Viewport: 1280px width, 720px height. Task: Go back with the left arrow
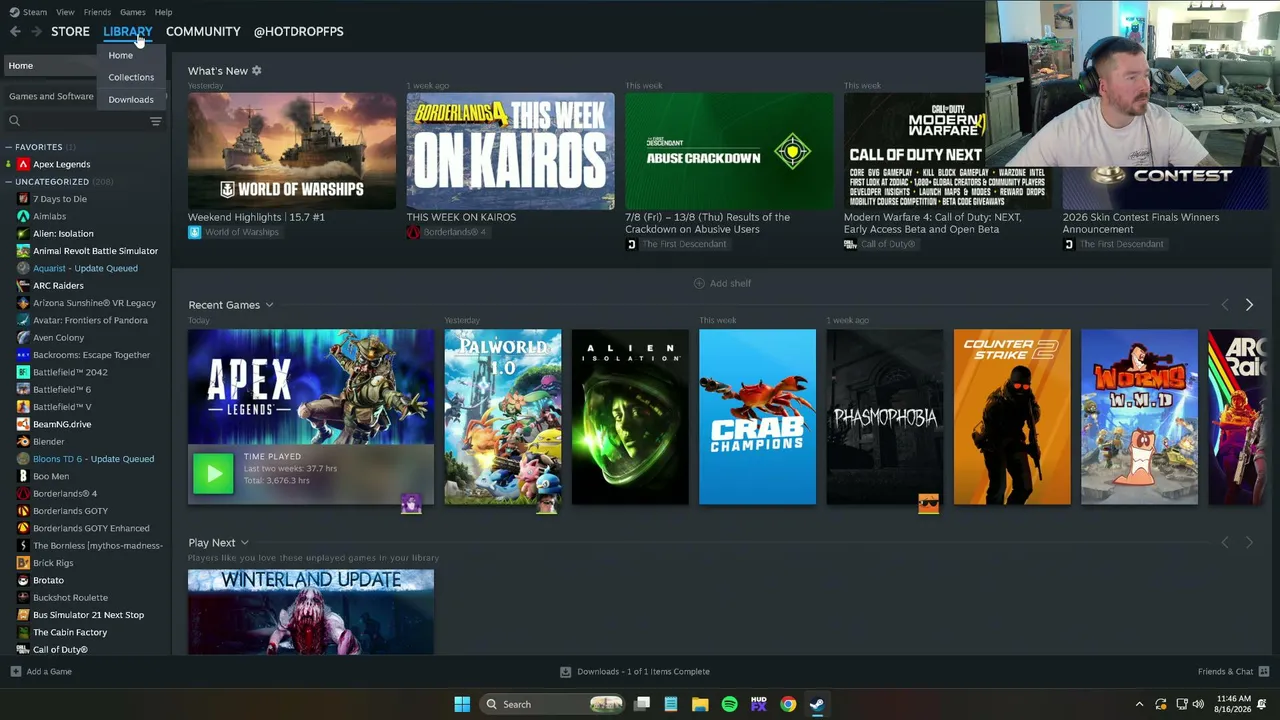[15, 32]
